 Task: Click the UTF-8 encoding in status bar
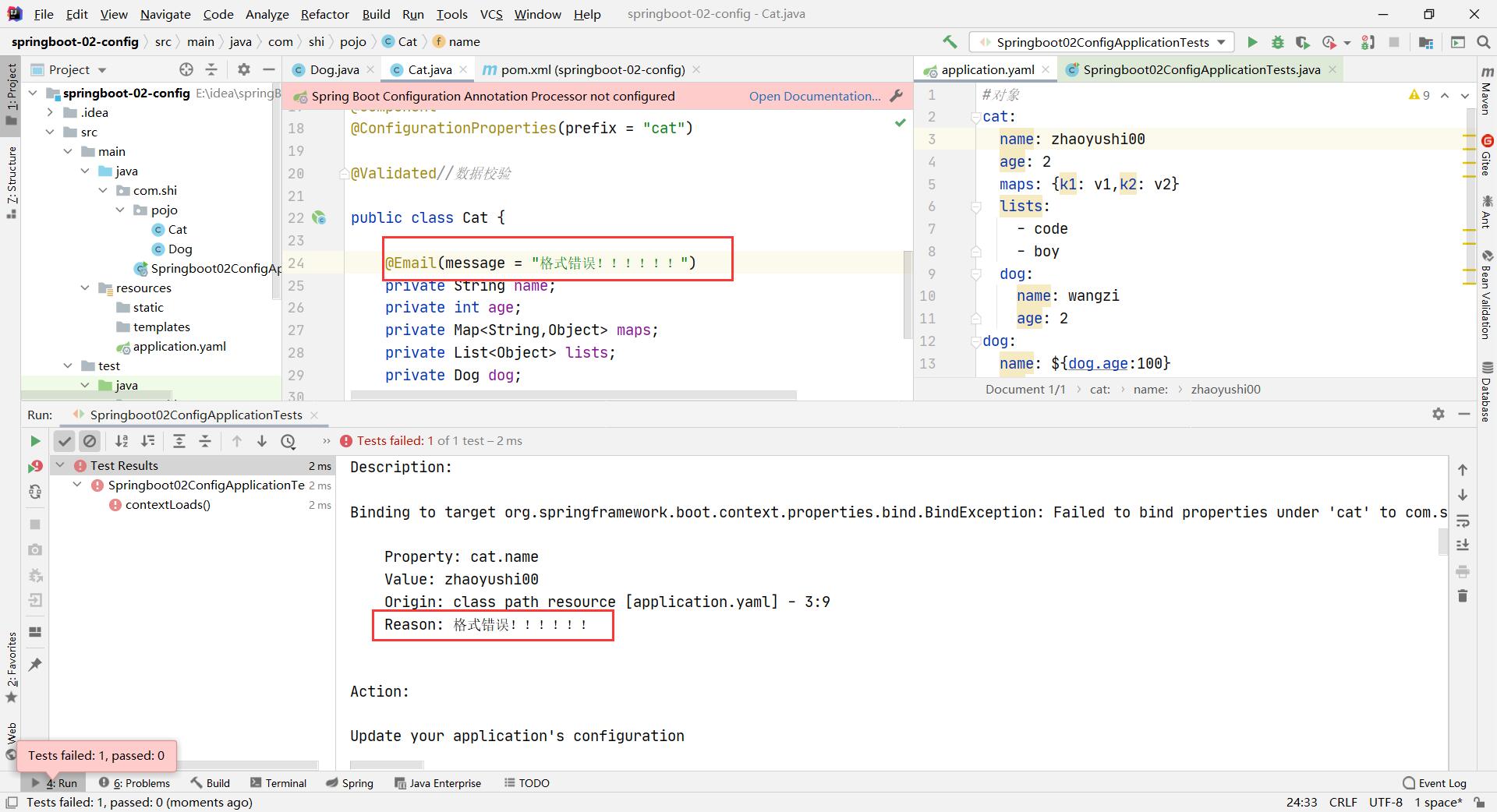(x=1386, y=802)
